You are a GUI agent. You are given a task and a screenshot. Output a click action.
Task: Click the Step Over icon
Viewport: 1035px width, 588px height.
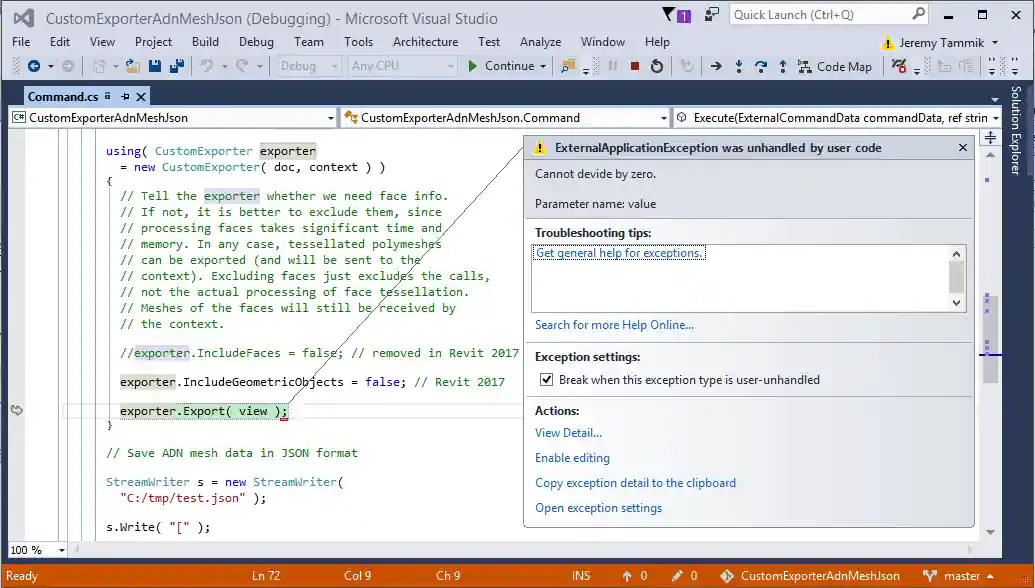(x=762, y=66)
